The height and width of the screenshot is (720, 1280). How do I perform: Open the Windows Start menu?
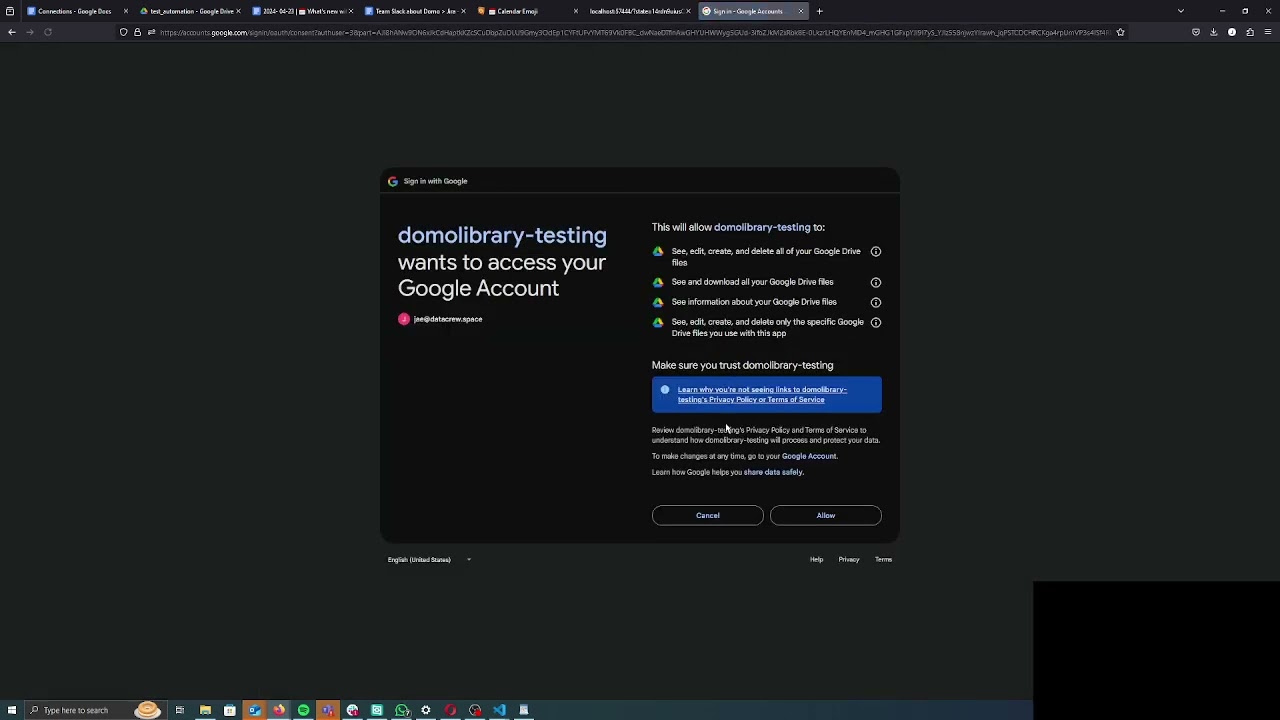point(10,710)
